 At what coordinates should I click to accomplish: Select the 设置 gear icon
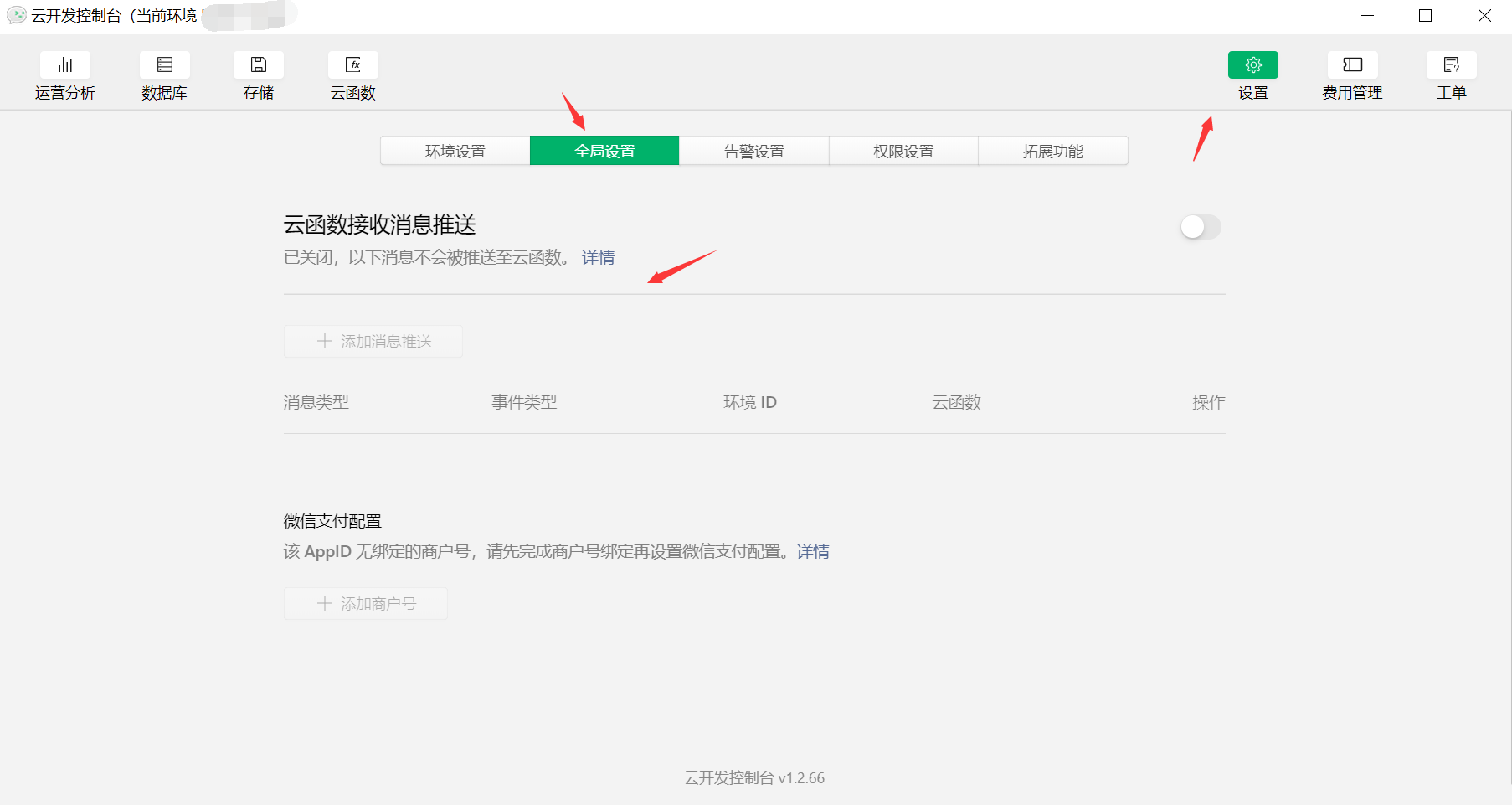(1253, 65)
